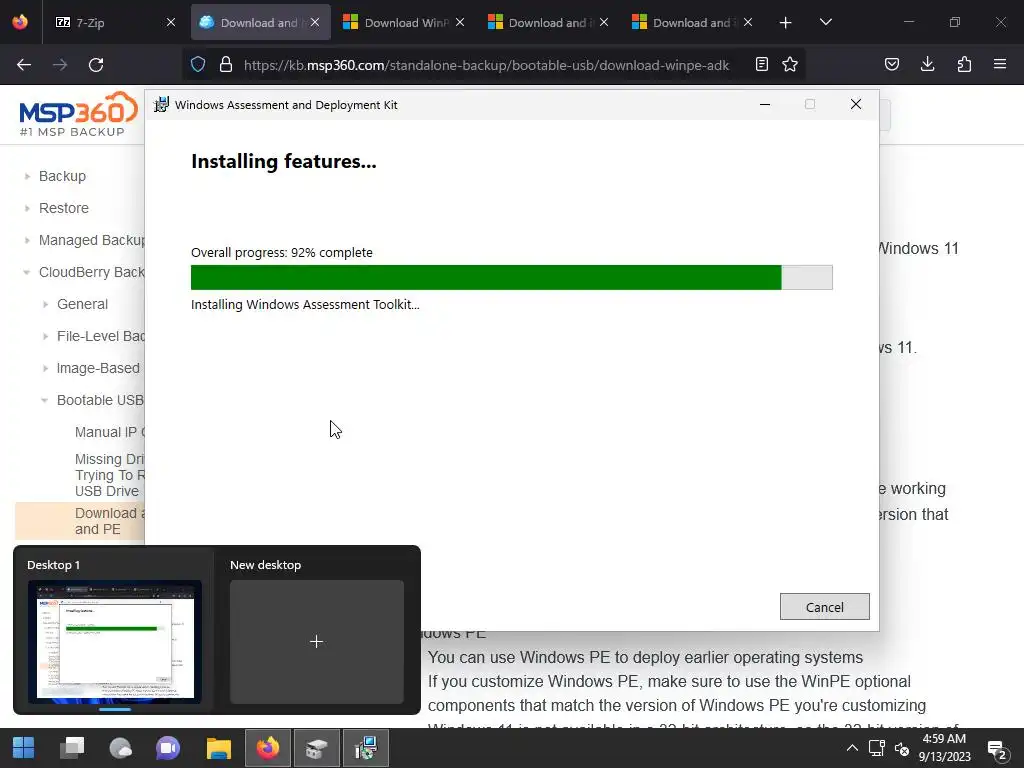
Task: Click the ADK installer title bar icon
Action: tap(161, 104)
